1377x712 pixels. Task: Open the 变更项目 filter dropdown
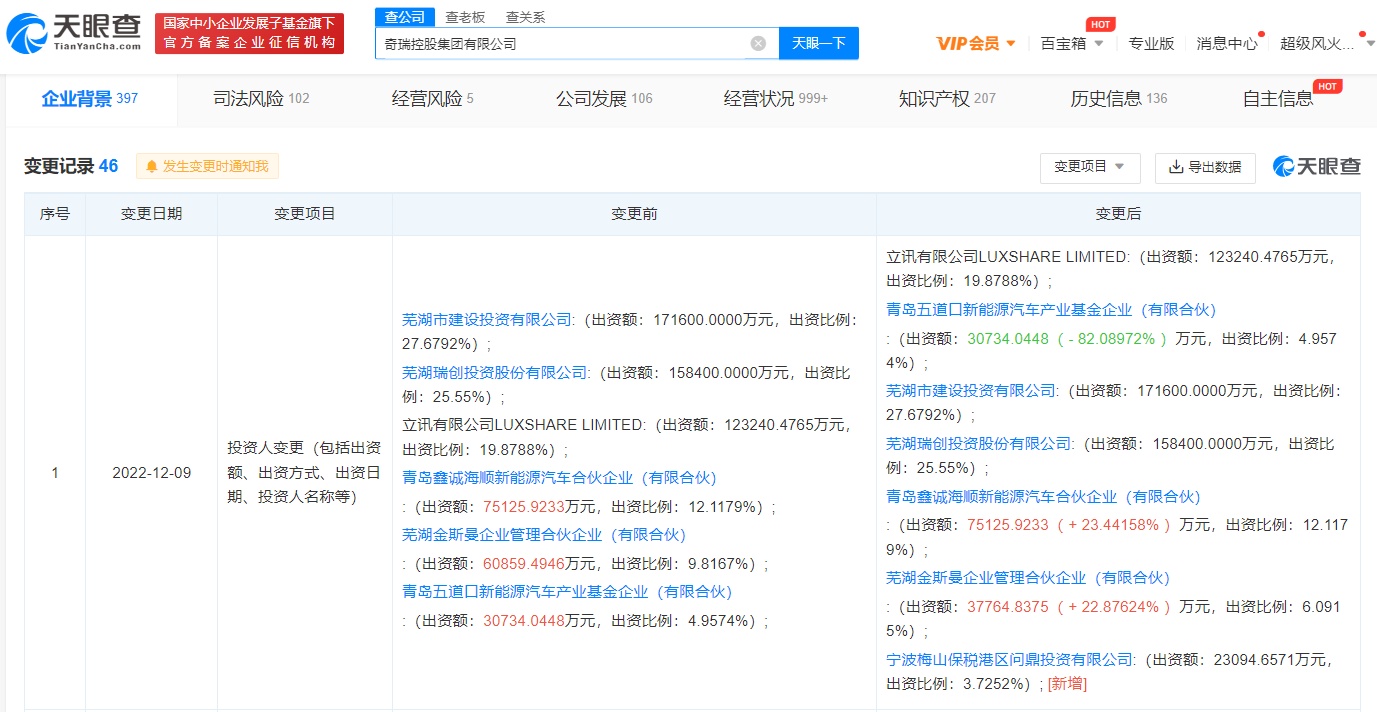tap(1089, 167)
